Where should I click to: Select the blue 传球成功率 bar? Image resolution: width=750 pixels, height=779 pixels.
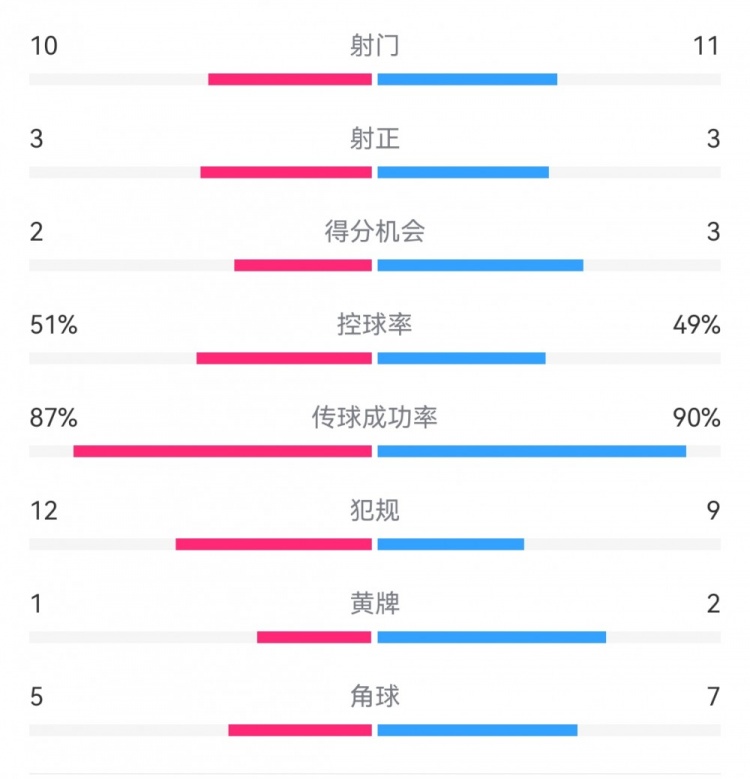531,451
